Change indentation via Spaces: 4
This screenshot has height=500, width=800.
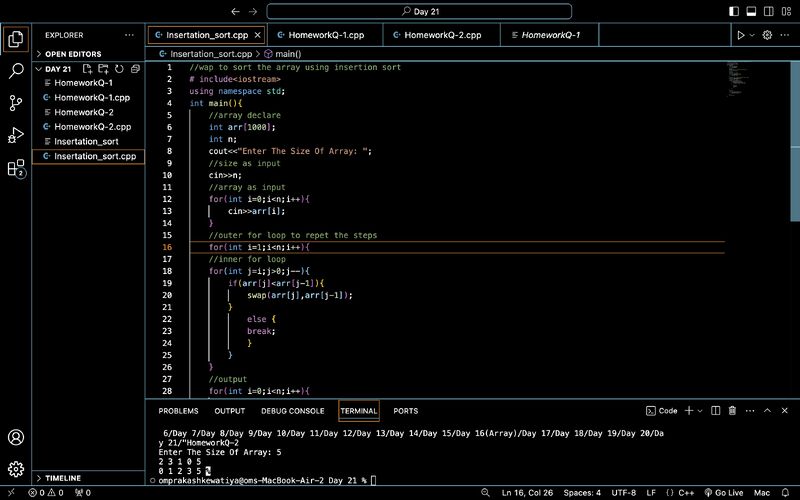click(x=582, y=493)
